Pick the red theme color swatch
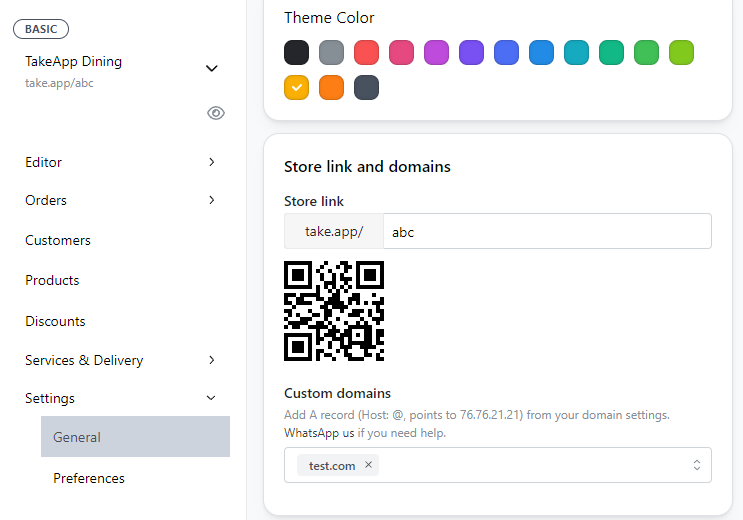This screenshot has width=743, height=520. tap(366, 52)
